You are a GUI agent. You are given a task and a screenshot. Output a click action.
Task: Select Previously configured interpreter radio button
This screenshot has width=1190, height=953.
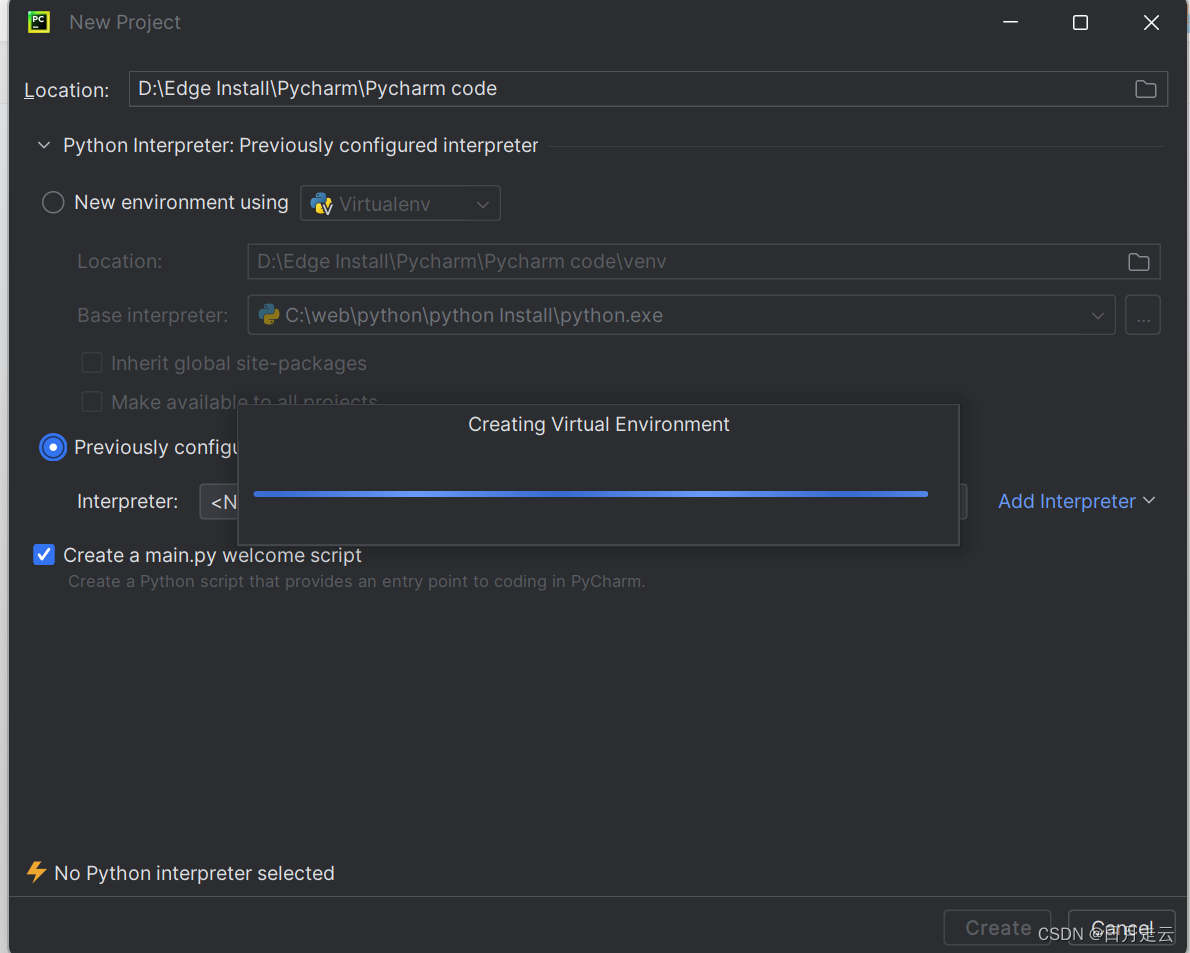53,447
